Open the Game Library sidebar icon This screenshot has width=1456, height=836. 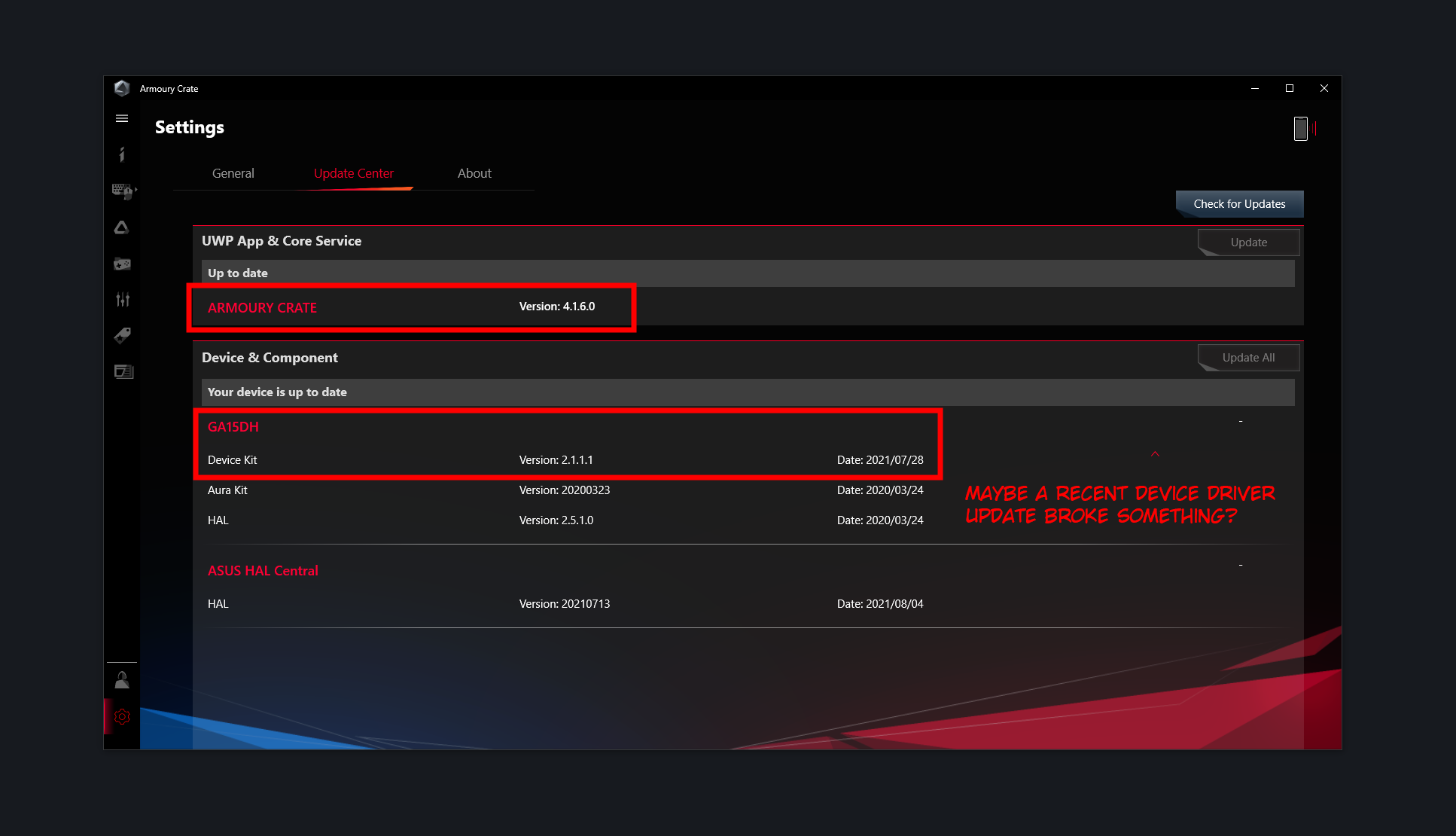[x=121, y=264]
